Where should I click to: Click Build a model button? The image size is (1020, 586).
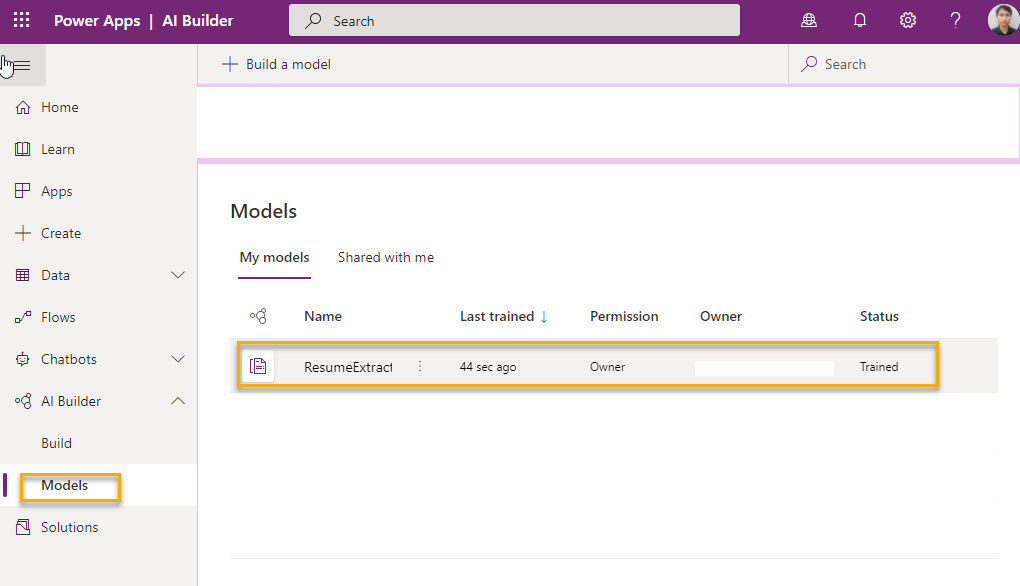coord(276,64)
